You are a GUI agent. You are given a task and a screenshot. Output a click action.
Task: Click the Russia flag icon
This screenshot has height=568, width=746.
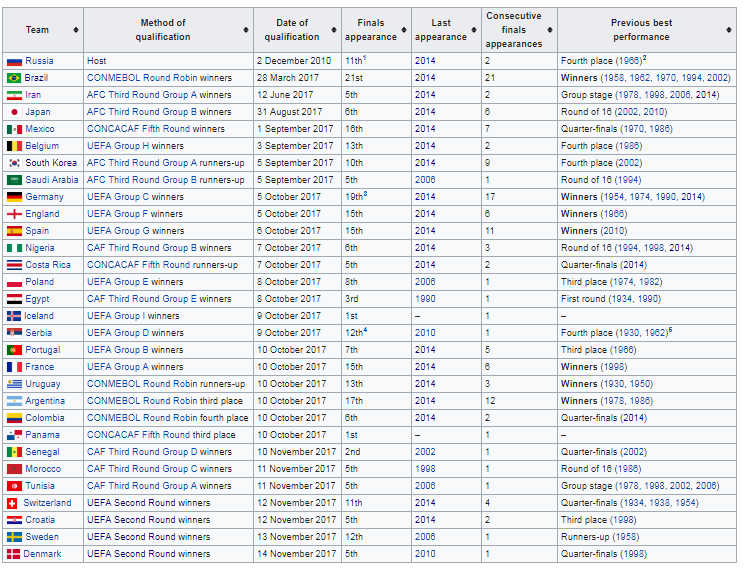coord(14,61)
